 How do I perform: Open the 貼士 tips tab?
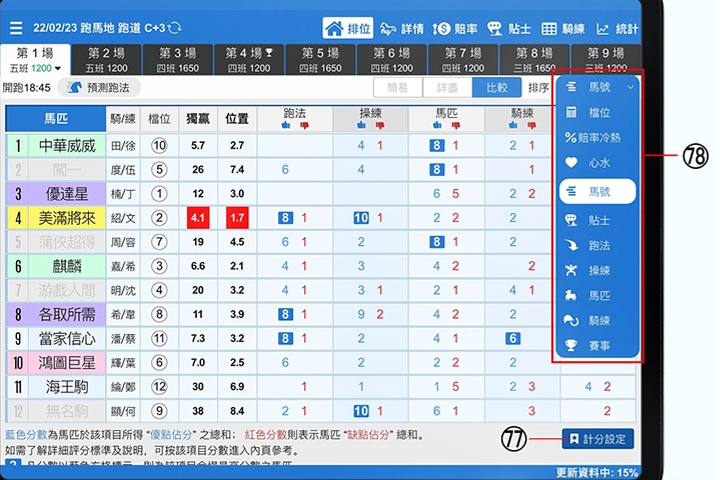point(509,29)
